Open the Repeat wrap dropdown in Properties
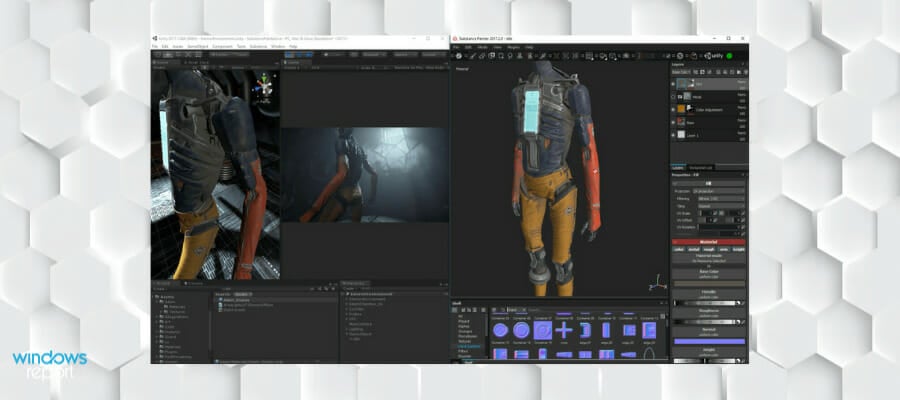The height and width of the screenshot is (400, 900). (720, 206)
